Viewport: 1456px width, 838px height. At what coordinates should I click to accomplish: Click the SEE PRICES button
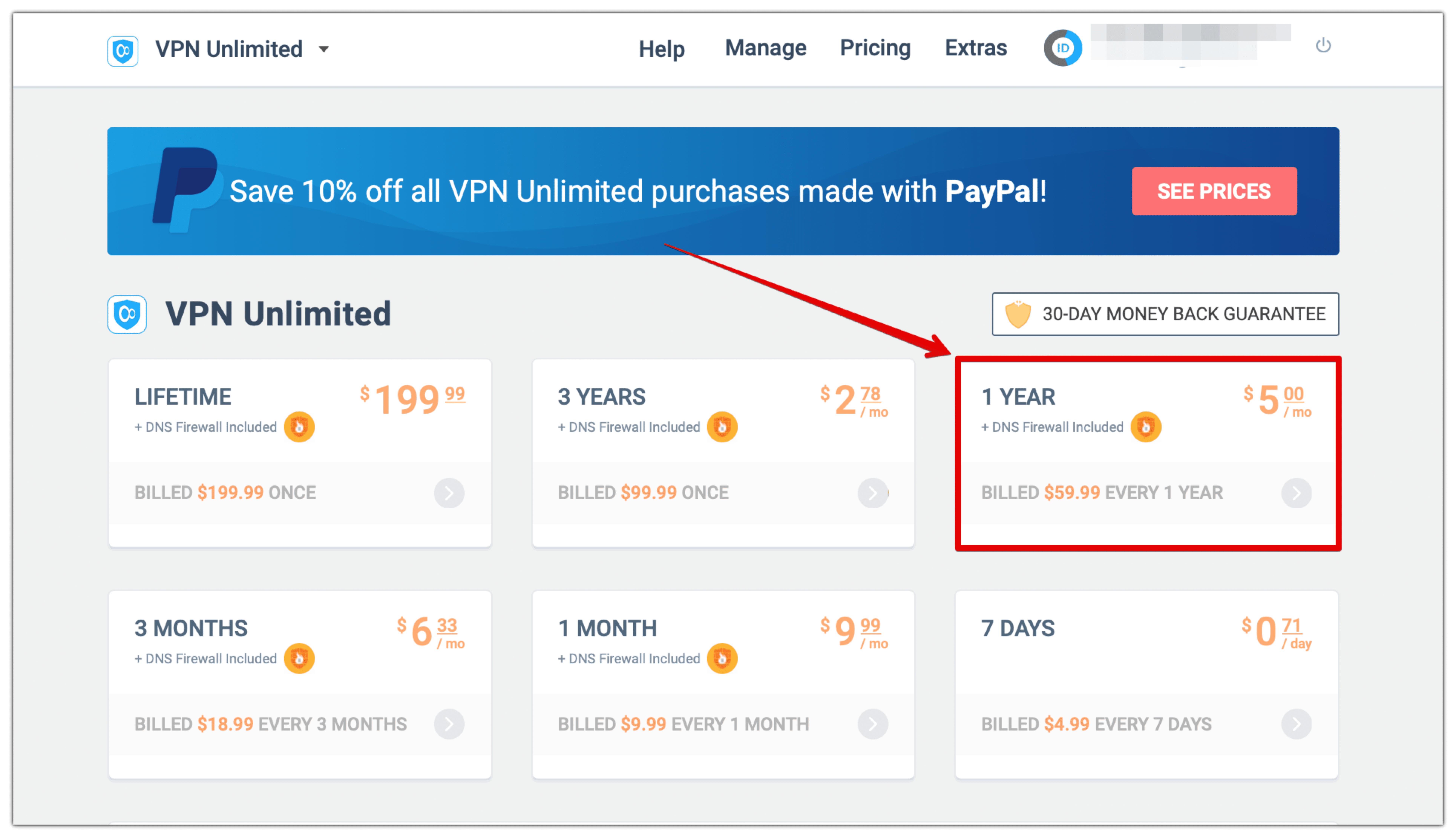tap(1214, 191)
